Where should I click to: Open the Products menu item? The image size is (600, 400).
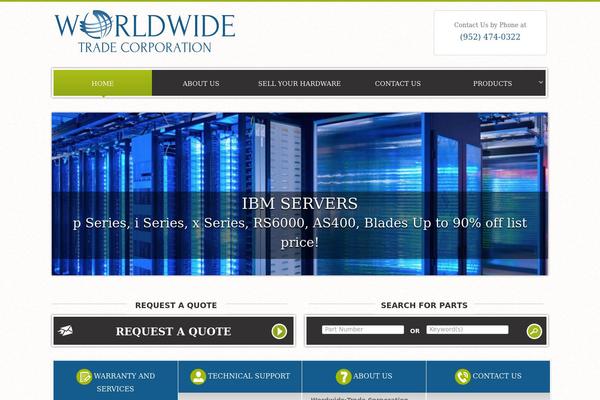click(492, 83)
